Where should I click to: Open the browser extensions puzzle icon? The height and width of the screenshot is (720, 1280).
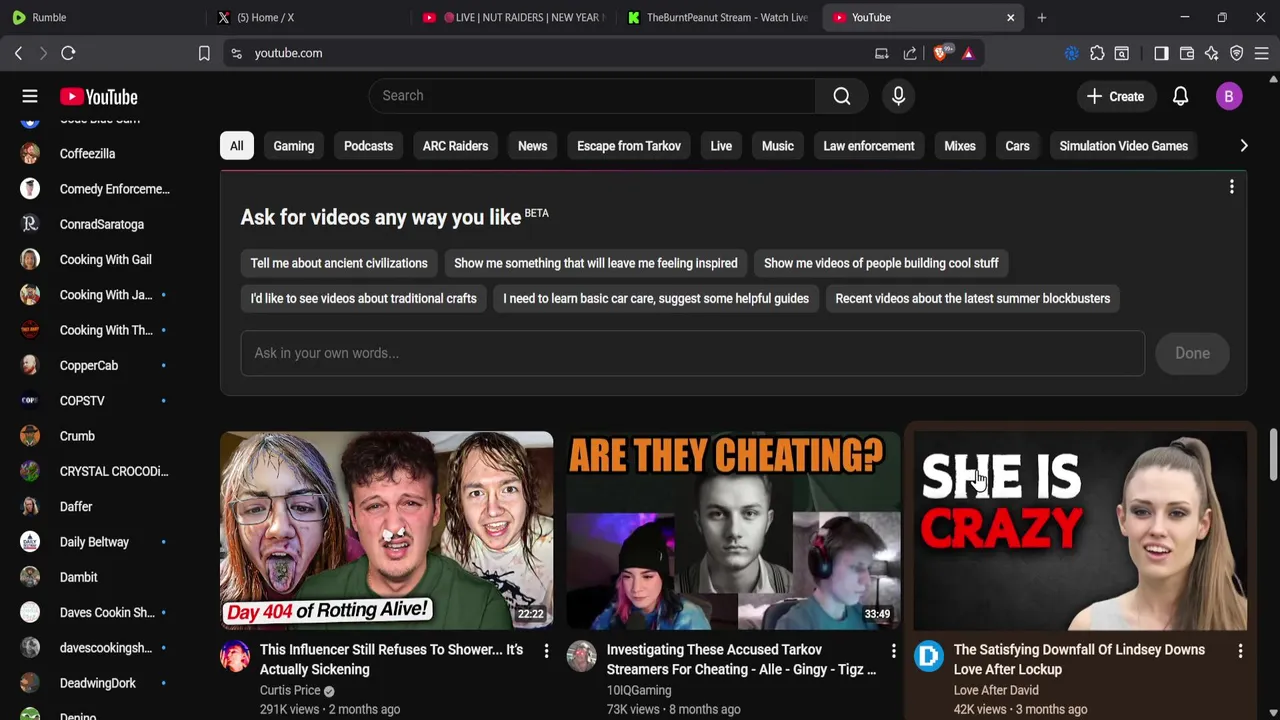pyautogui.click(x=1097, y=53)
